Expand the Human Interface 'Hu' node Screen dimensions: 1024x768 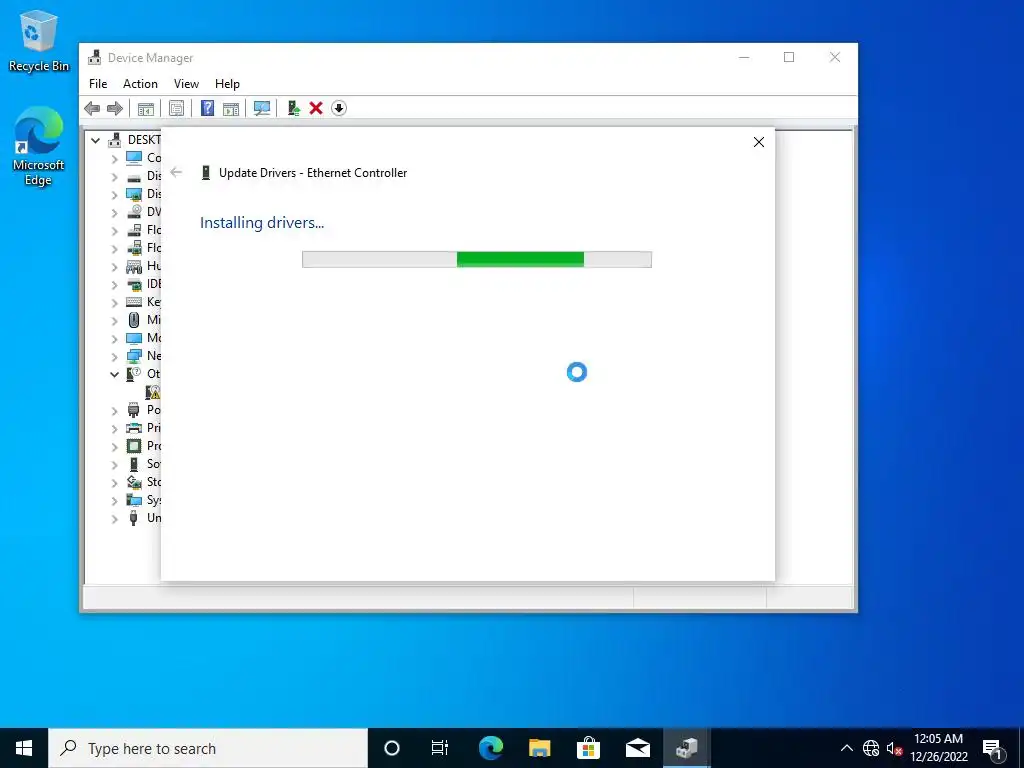coord(114,266)
